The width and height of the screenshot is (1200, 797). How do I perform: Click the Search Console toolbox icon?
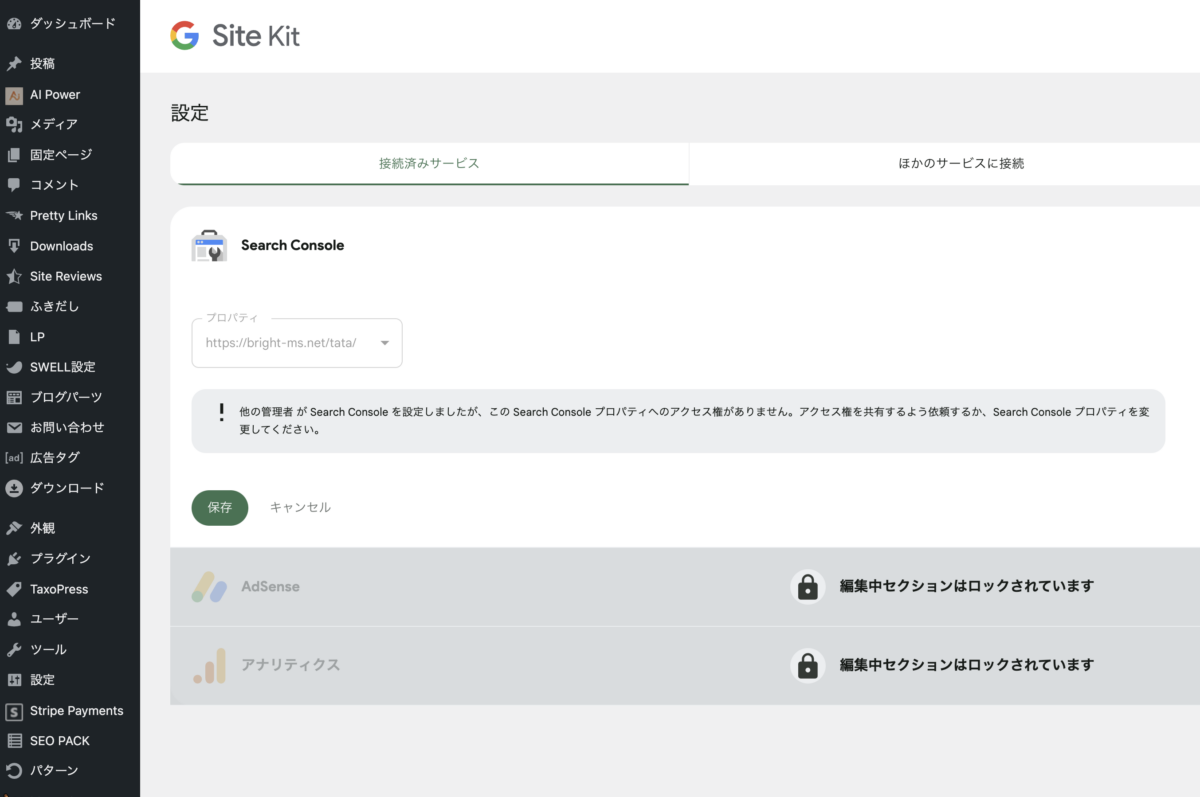click(x=209, y=246)
